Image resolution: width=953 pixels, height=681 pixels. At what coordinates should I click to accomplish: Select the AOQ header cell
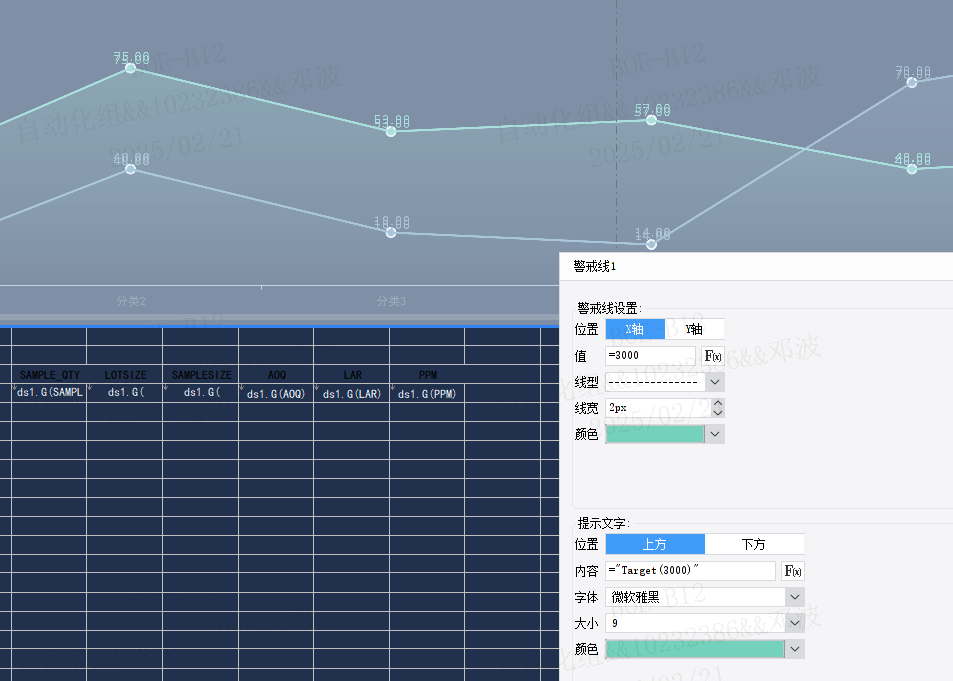(277, 375)
